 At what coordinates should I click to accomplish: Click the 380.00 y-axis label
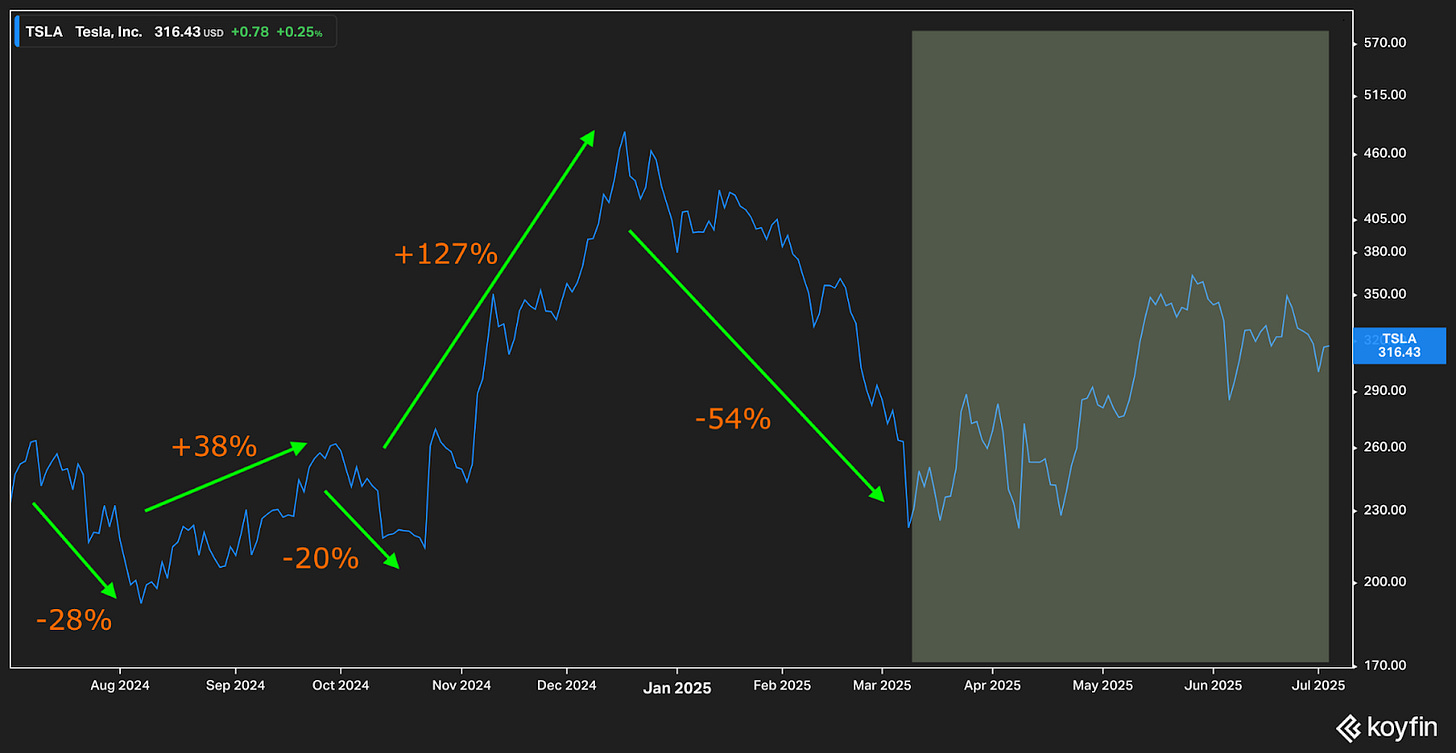click(1385, 252)
